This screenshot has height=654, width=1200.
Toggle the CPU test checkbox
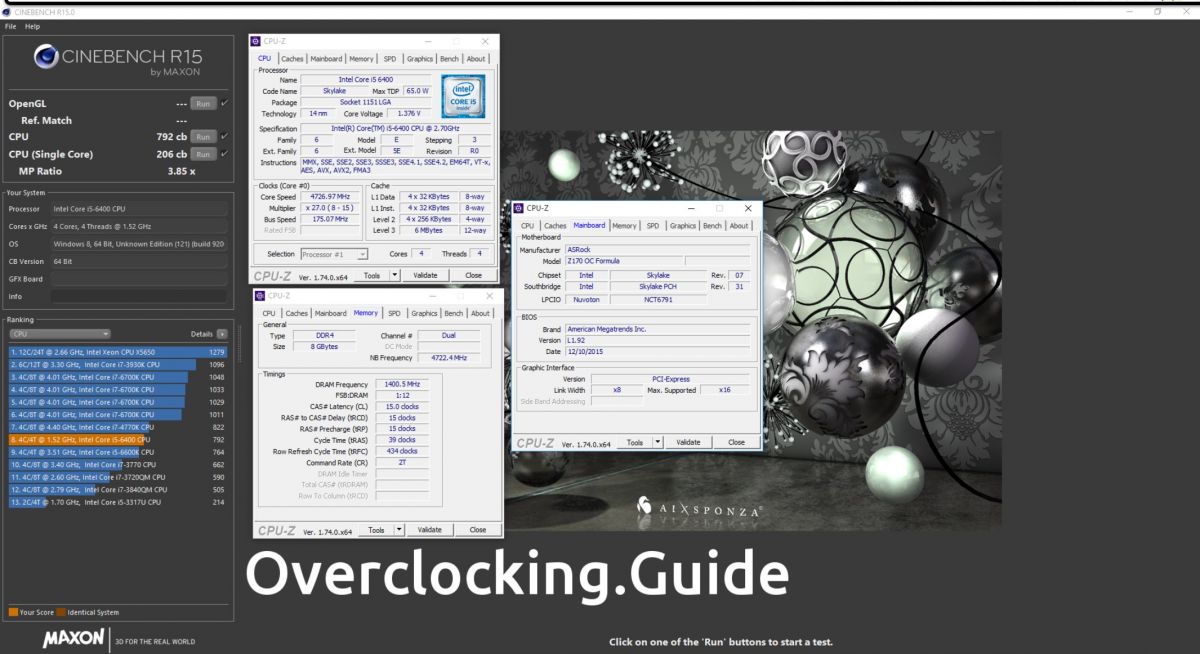[x=224, y=137]
